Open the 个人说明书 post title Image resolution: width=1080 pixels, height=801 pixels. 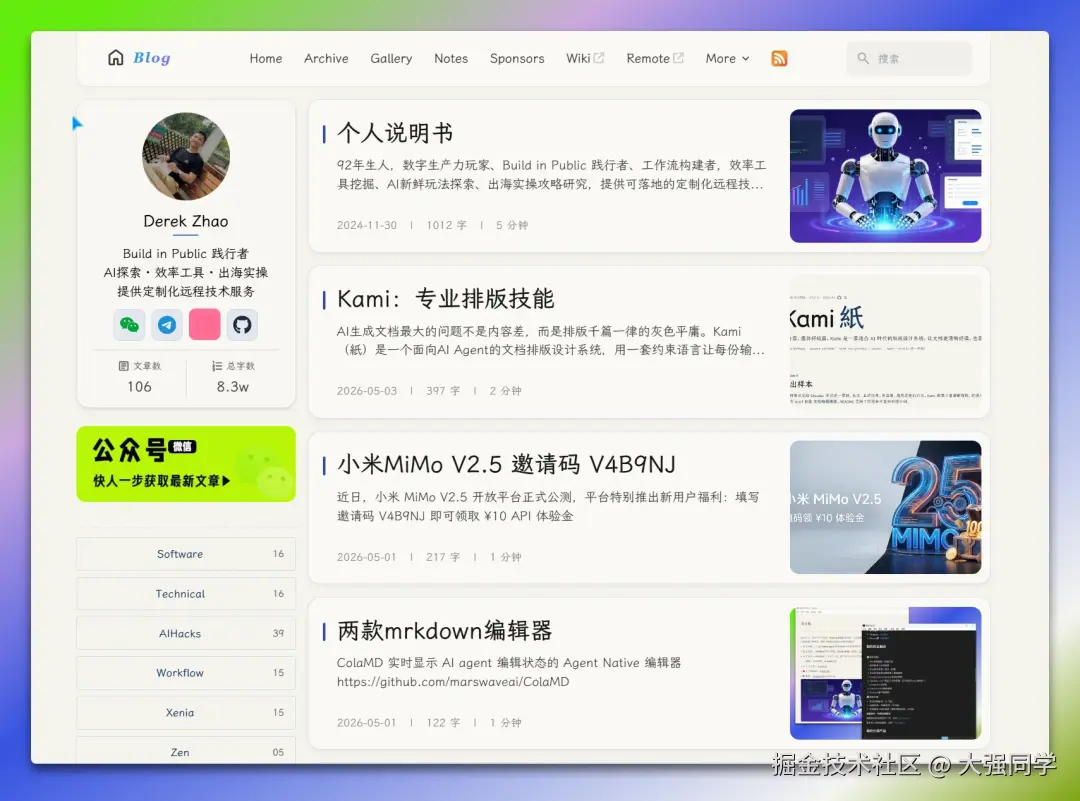(395, 133)
